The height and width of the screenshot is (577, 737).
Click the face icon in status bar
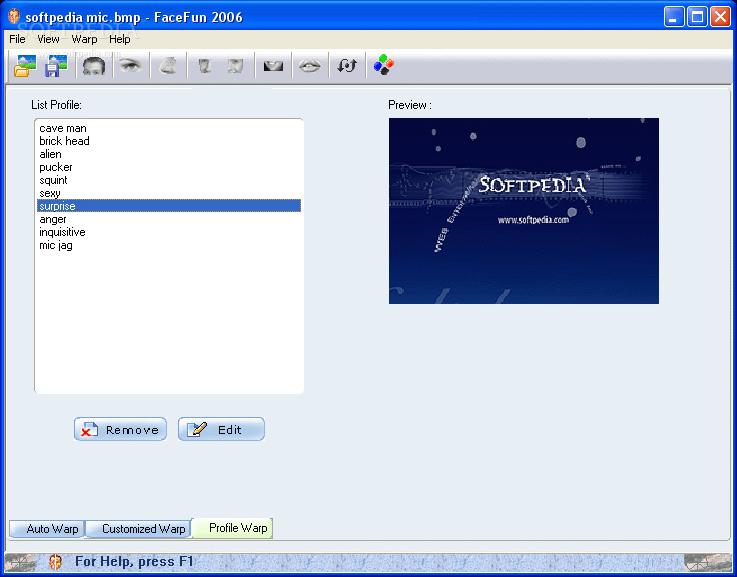pos(55,561)
